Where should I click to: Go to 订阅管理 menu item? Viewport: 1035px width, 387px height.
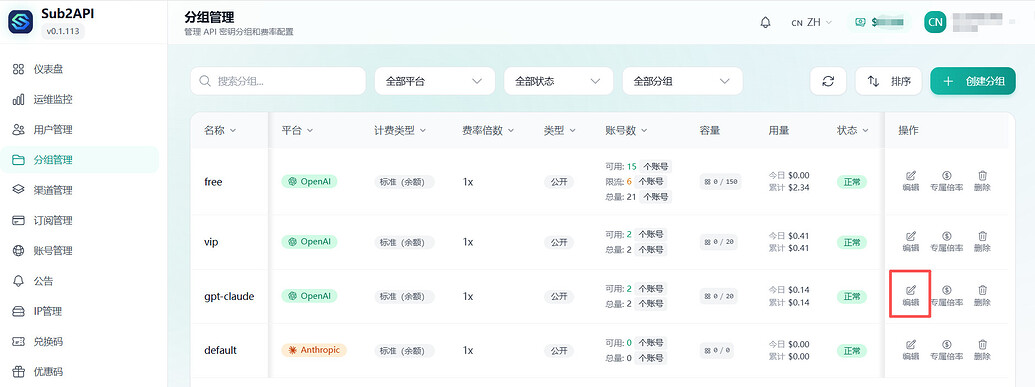click(x=79, y=221)
